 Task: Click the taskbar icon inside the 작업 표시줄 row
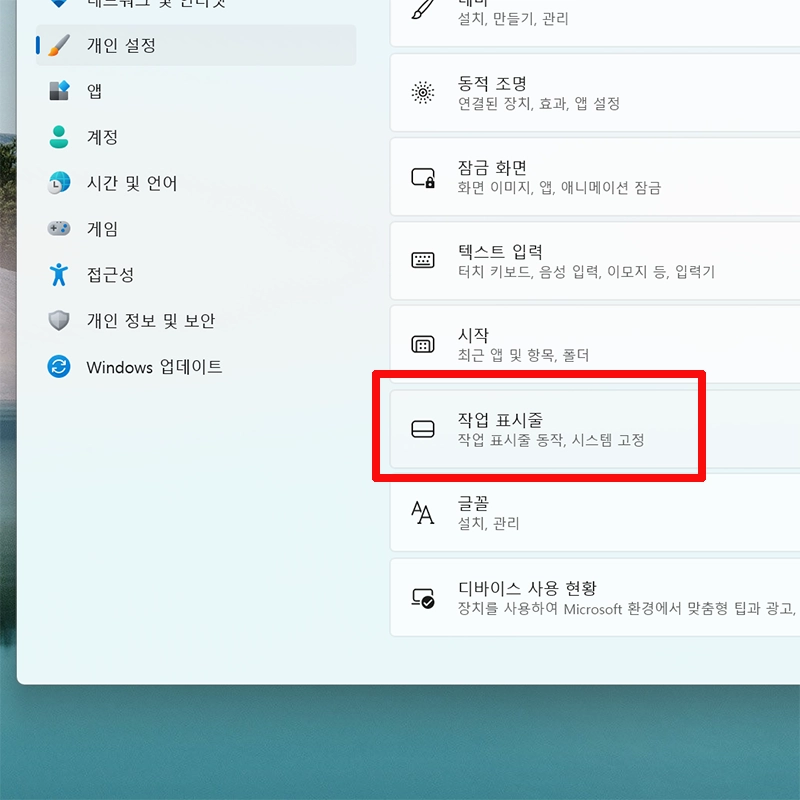[423, 429]
